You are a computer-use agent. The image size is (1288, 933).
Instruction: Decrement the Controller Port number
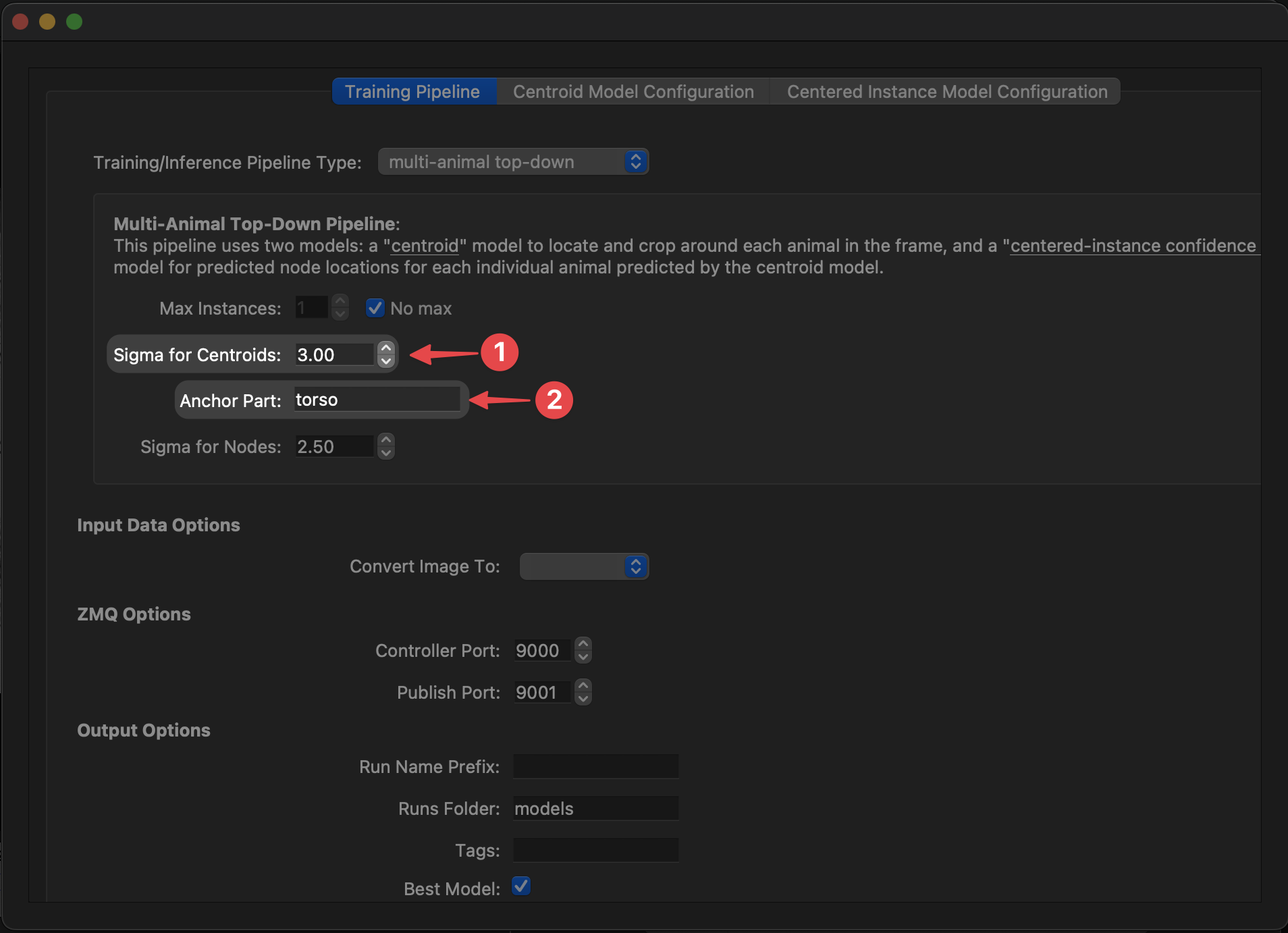583,657
